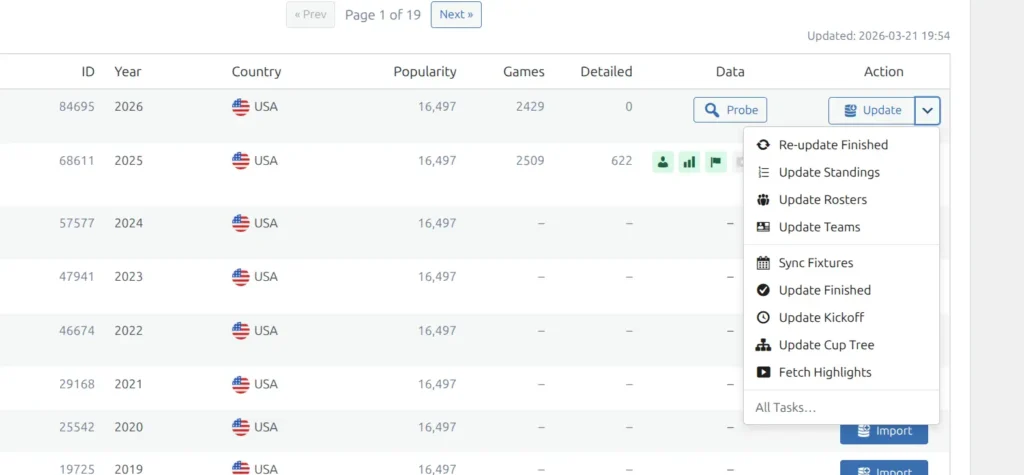This screenshot has height=475, width=1024.
Task: Click the checkmark icon beside Update Finished
Action: pyautogui.click(x=763, y=290)
